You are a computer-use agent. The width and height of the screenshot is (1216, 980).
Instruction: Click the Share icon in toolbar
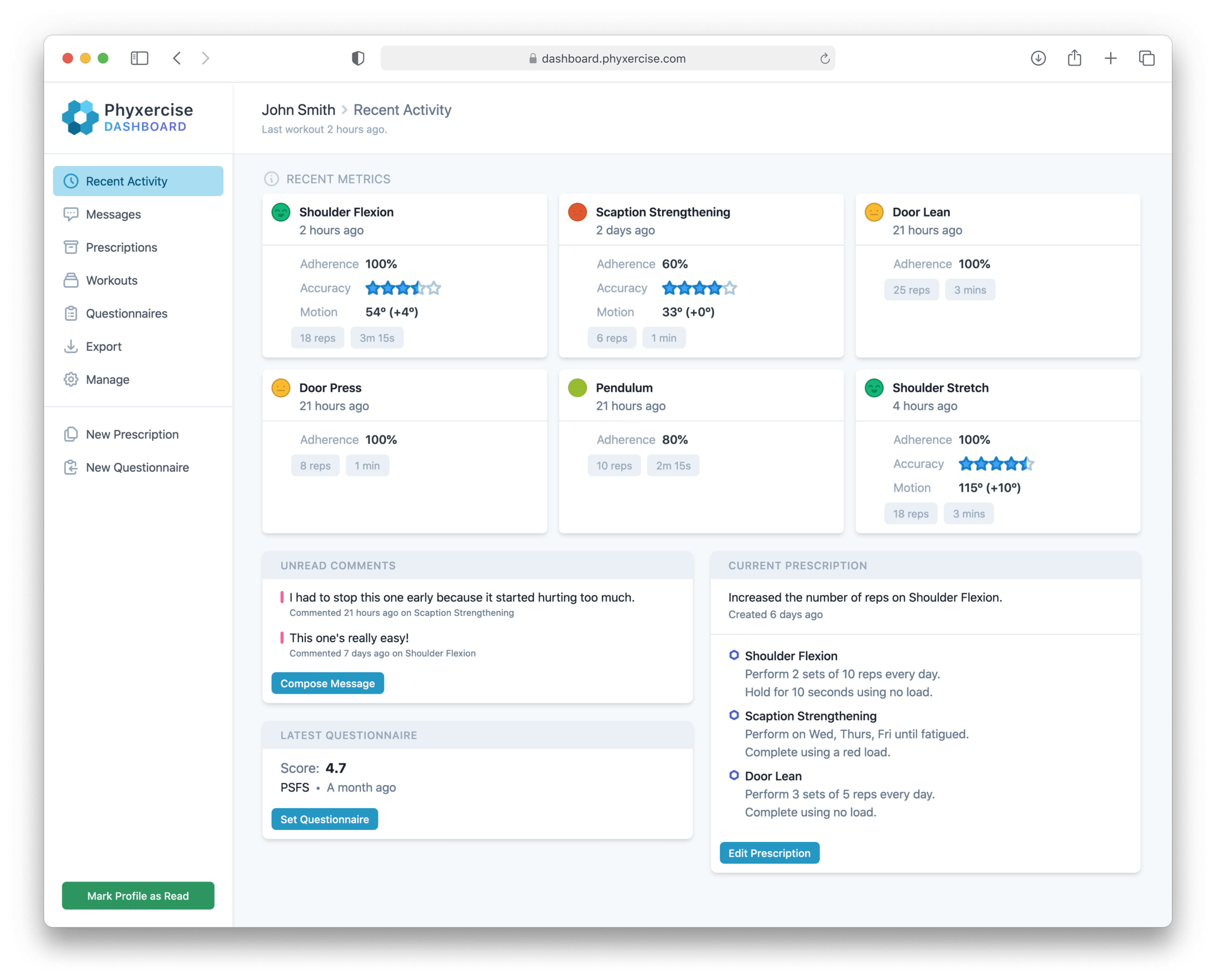[x=1074, y=58]
